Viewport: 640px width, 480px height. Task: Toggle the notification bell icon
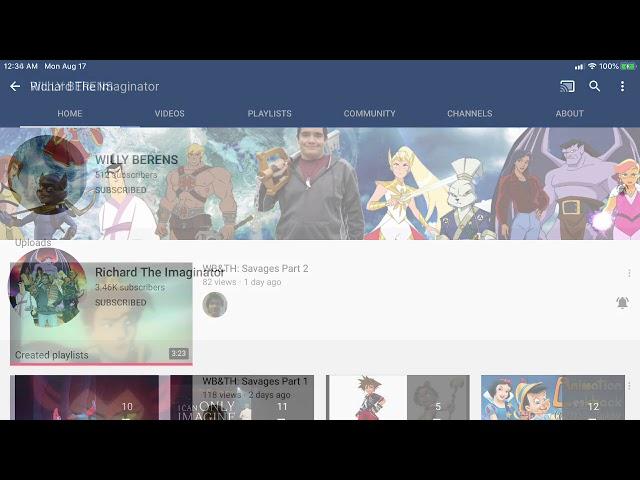tap(622, 303)
